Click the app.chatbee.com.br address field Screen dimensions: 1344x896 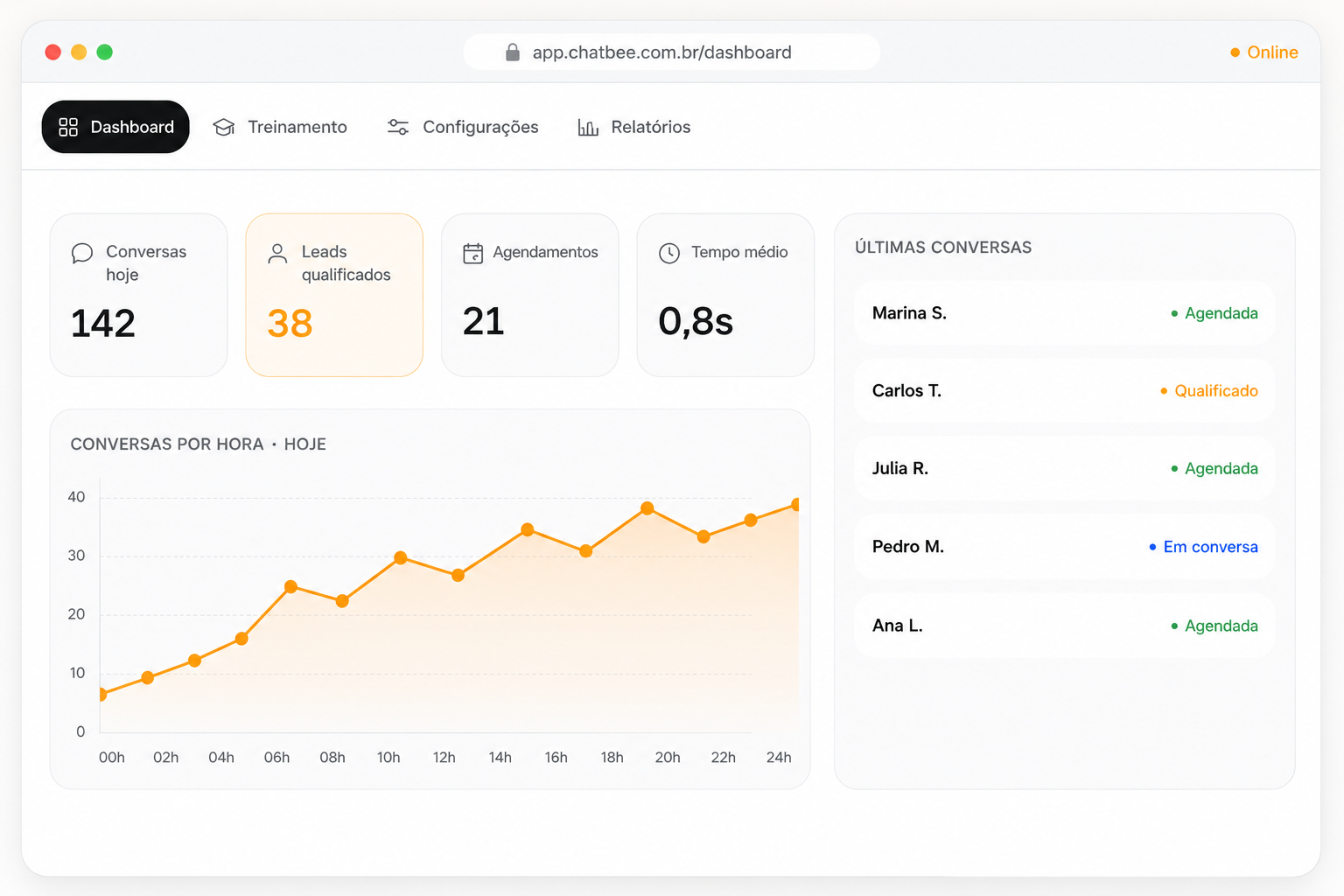[x=671, y=52]
